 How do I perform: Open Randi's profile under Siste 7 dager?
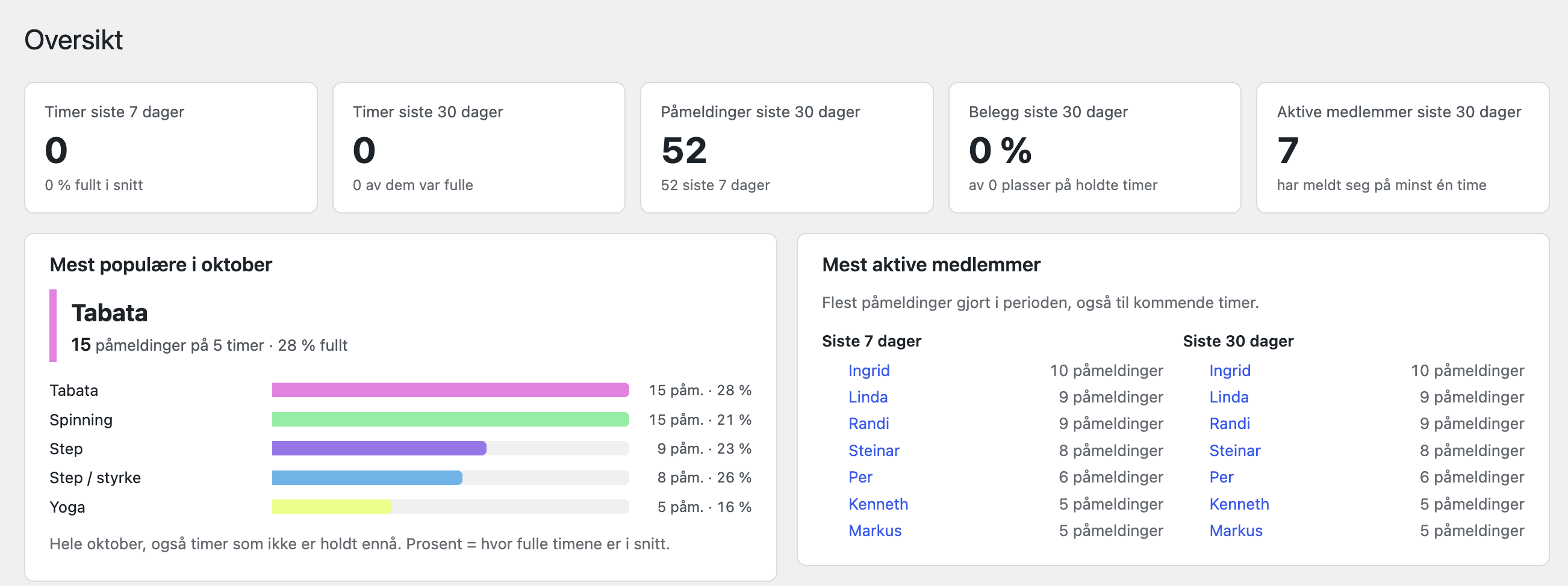click(869, 424)
